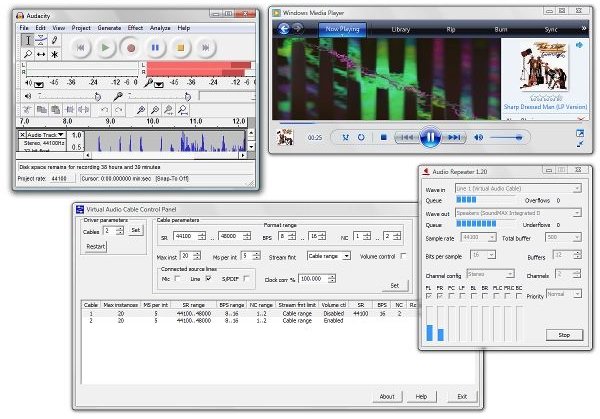Toggle the FC channel checkbox
Viewport: 600px width, 419px height.
pos(451,296)
